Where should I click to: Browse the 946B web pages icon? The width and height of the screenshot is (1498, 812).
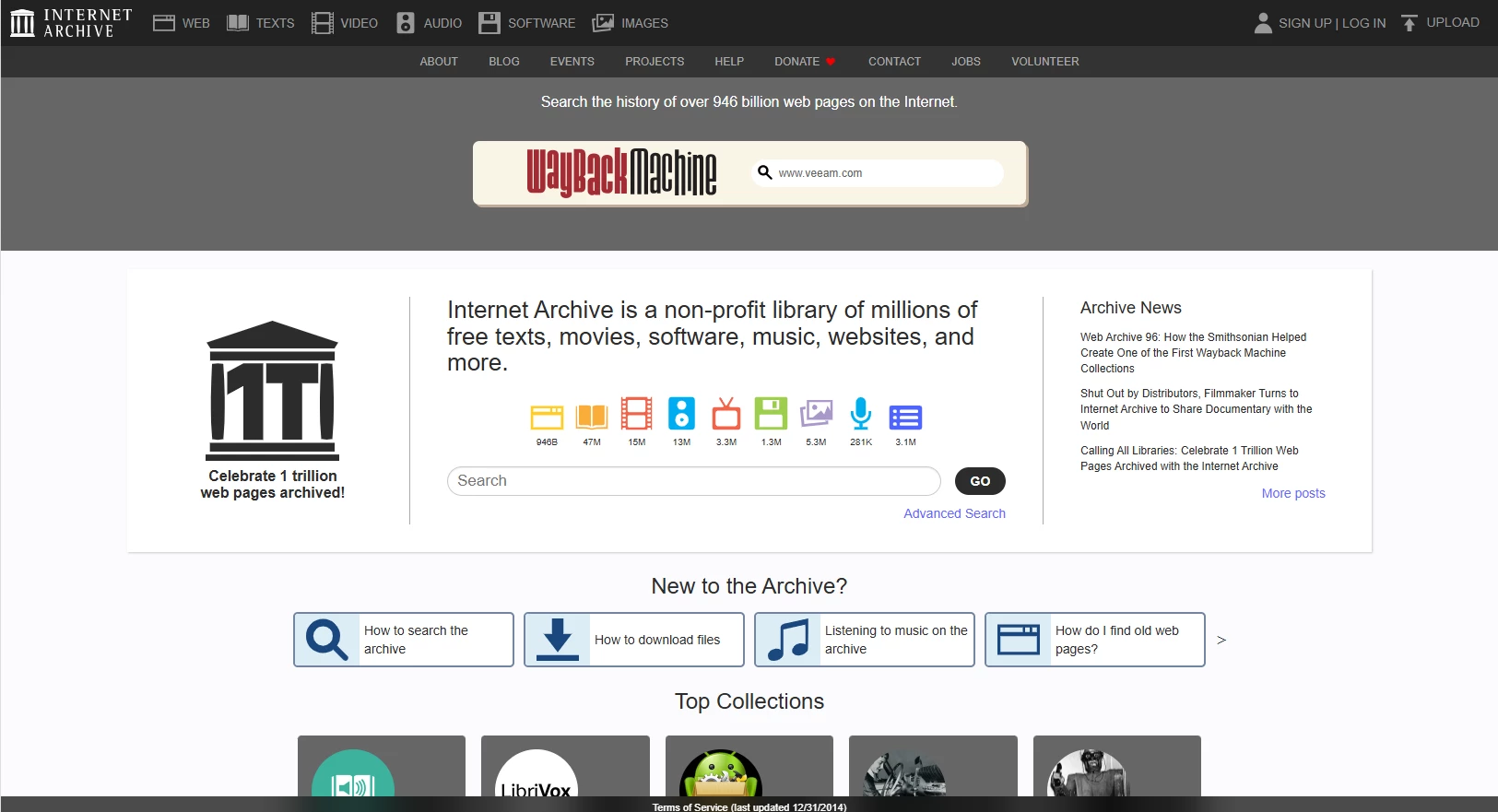tap(547, 417)
